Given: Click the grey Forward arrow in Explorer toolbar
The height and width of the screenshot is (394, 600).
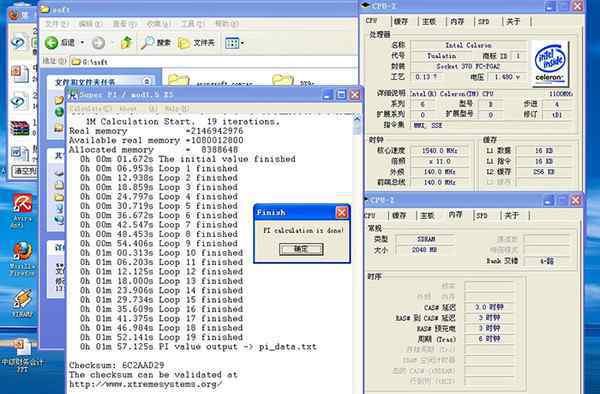Looking at the screenshot, I should tap(98, 43).
